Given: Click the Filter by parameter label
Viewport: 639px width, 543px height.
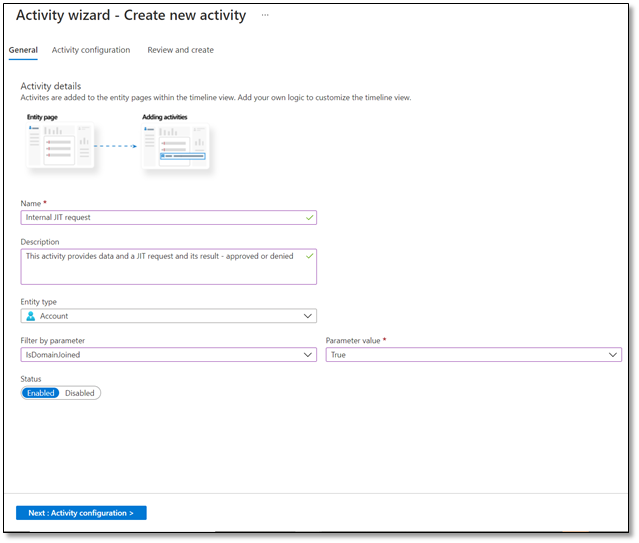Looking at the screenshot, I should tap(53, 340).
